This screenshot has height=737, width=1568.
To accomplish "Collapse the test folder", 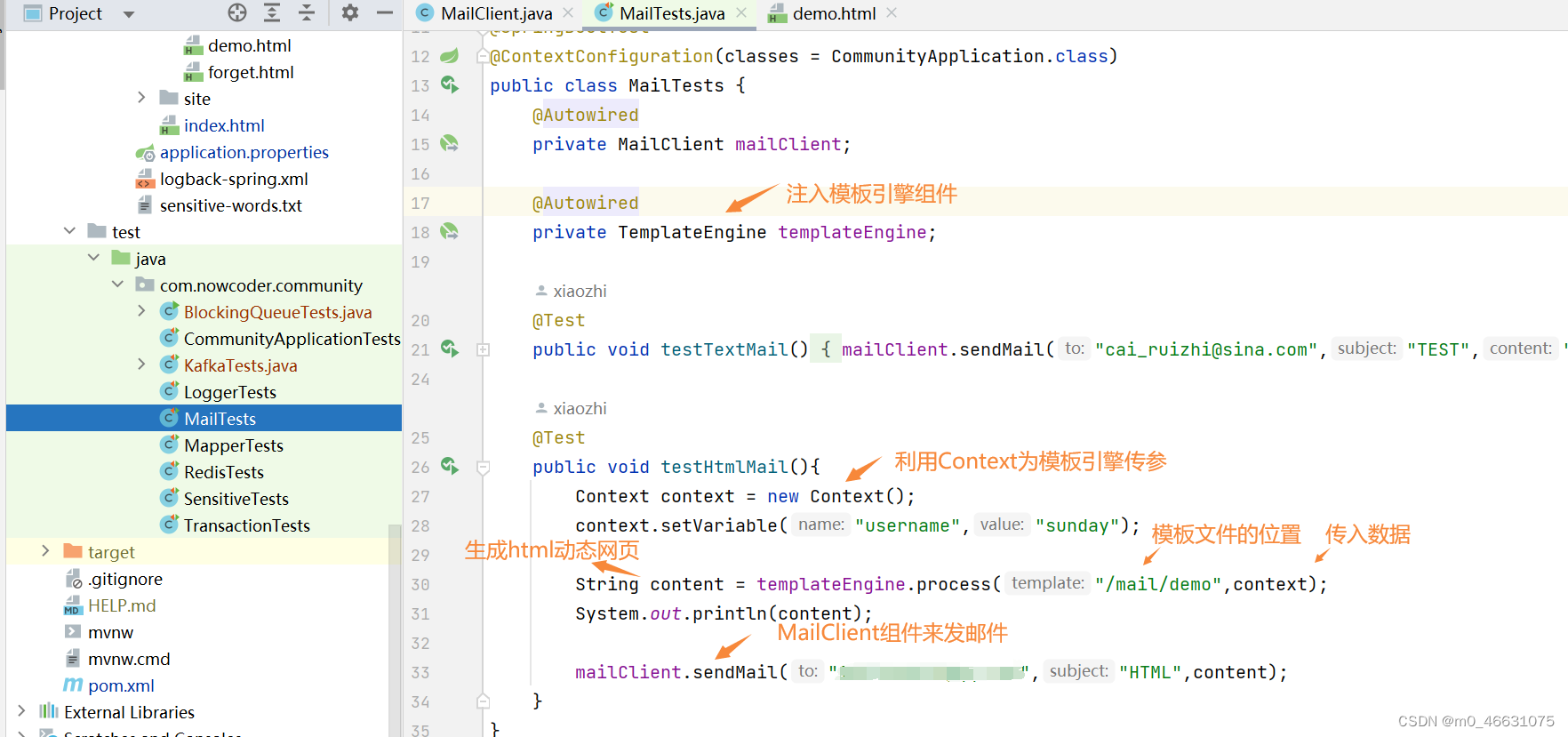I will pyautogui.click(x=69, y=231).
